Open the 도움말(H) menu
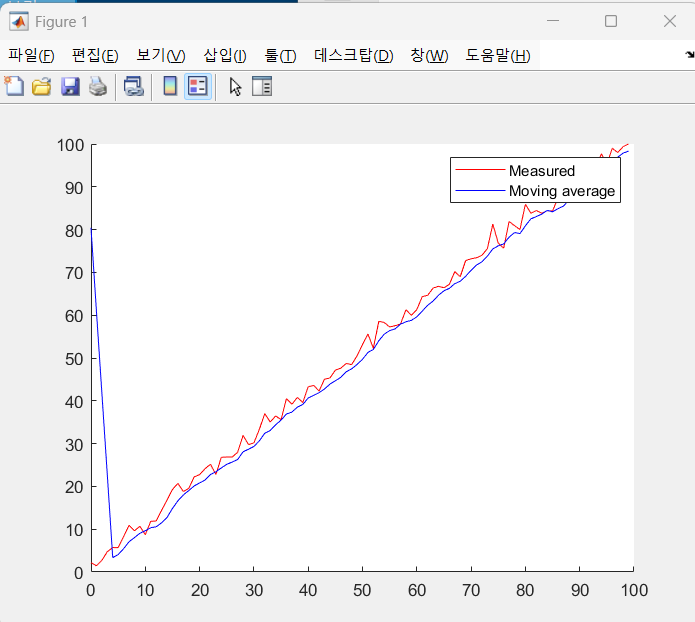Viewport: 695px width, 622px height. point(497,55)
